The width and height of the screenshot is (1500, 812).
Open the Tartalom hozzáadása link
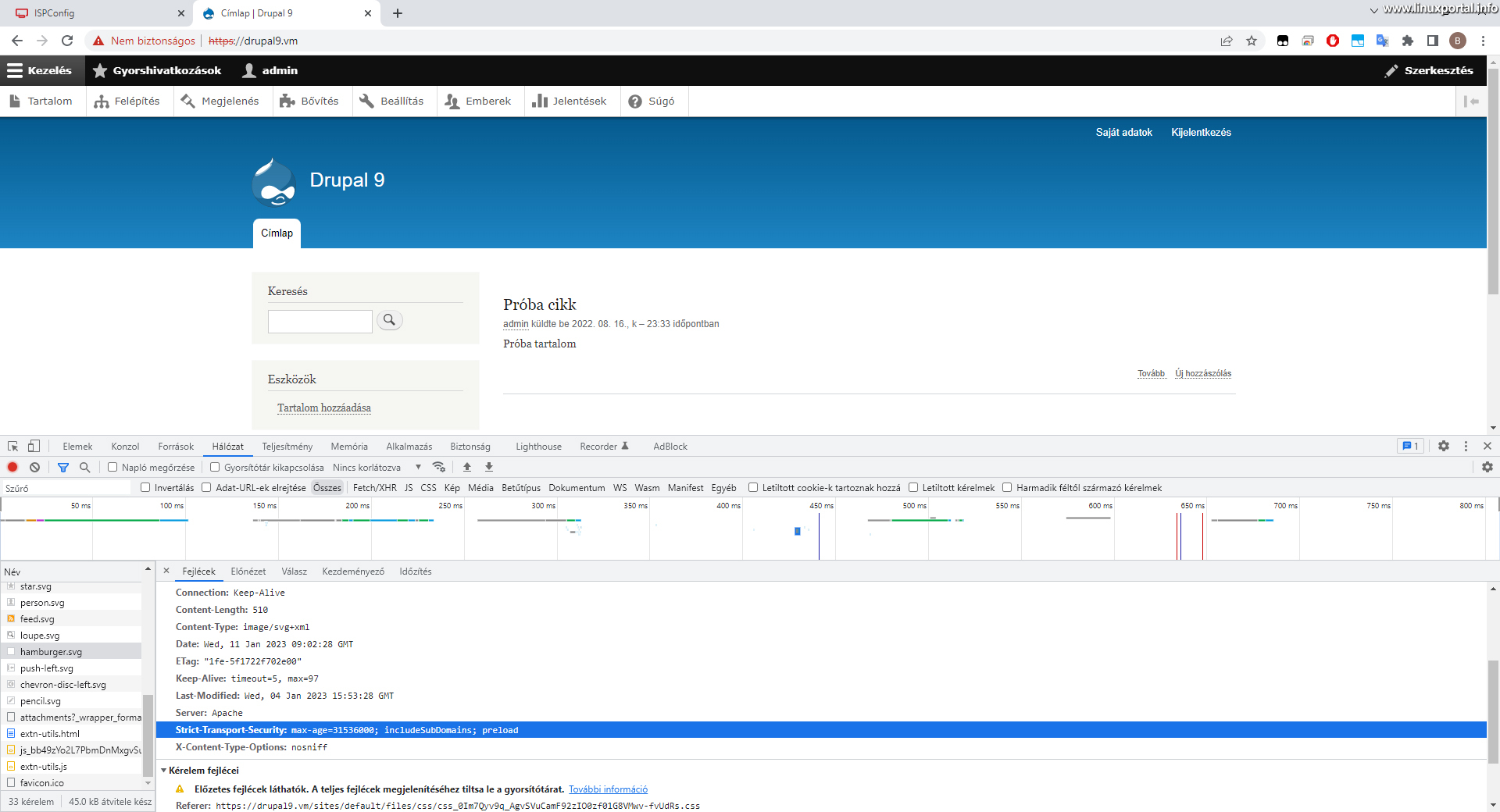point(323,407)
